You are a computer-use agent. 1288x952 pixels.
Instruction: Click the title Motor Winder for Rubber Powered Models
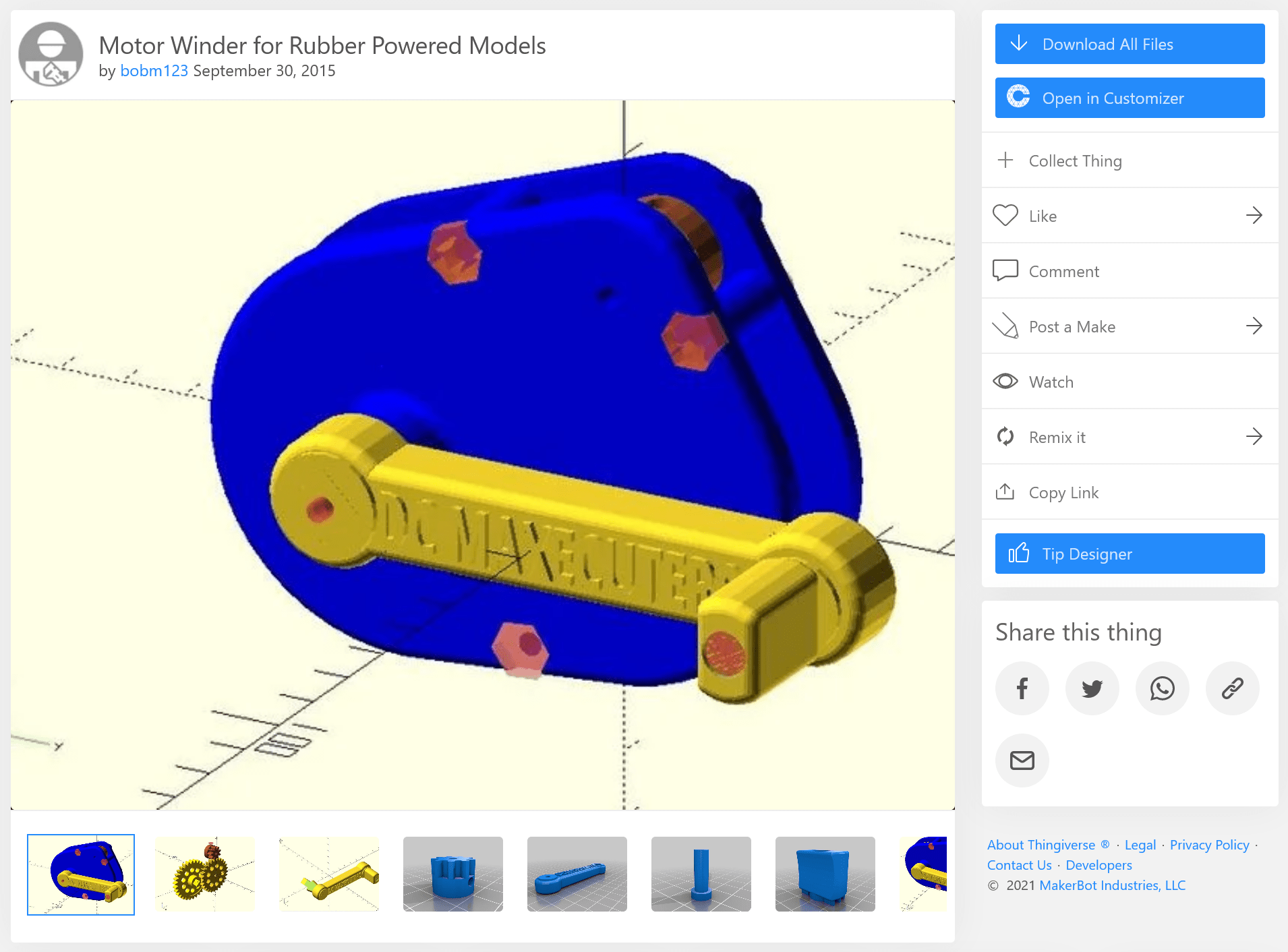tap(322, 45)
